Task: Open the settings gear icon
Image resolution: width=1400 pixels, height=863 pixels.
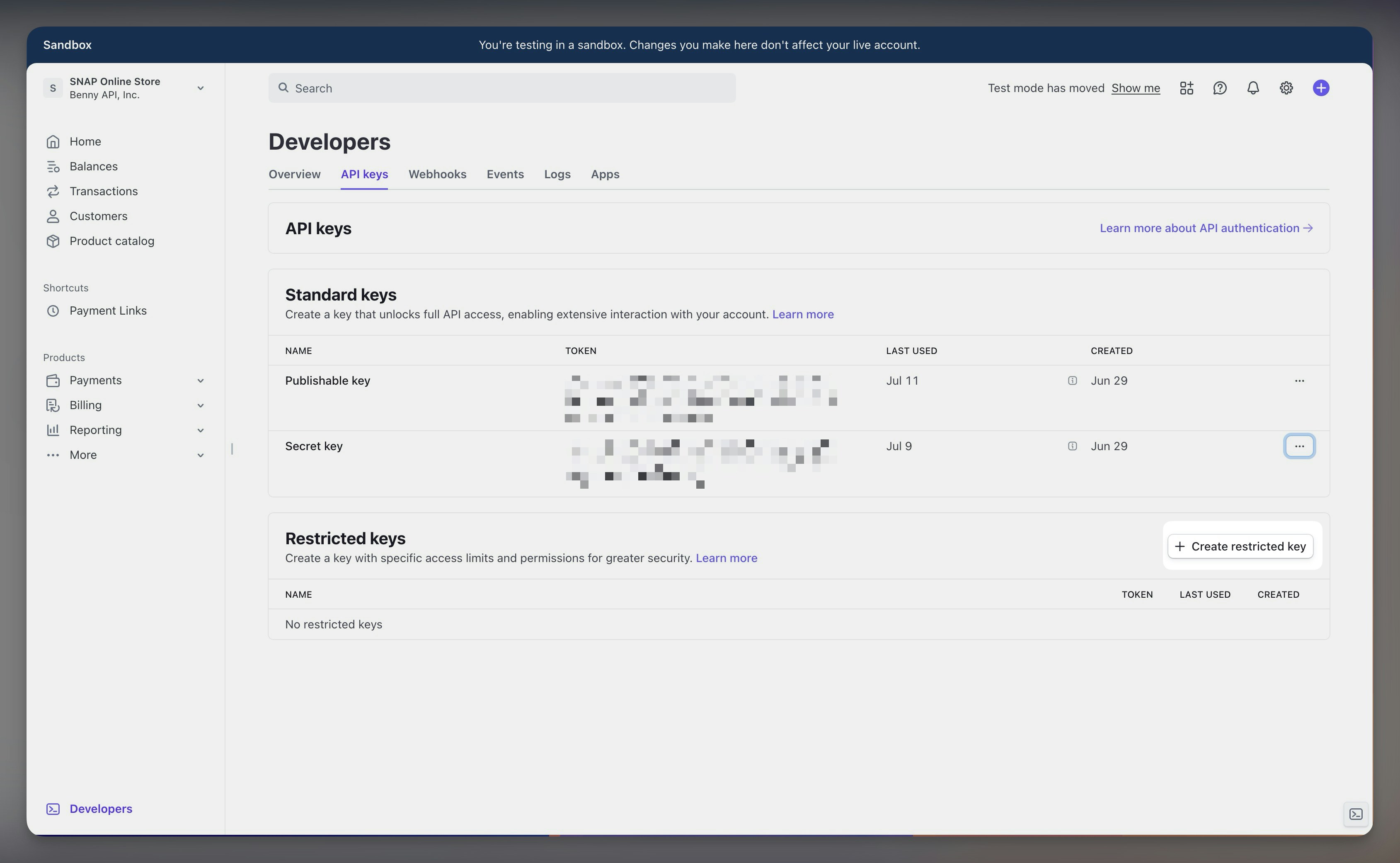Action: [x=1286, y=88]
